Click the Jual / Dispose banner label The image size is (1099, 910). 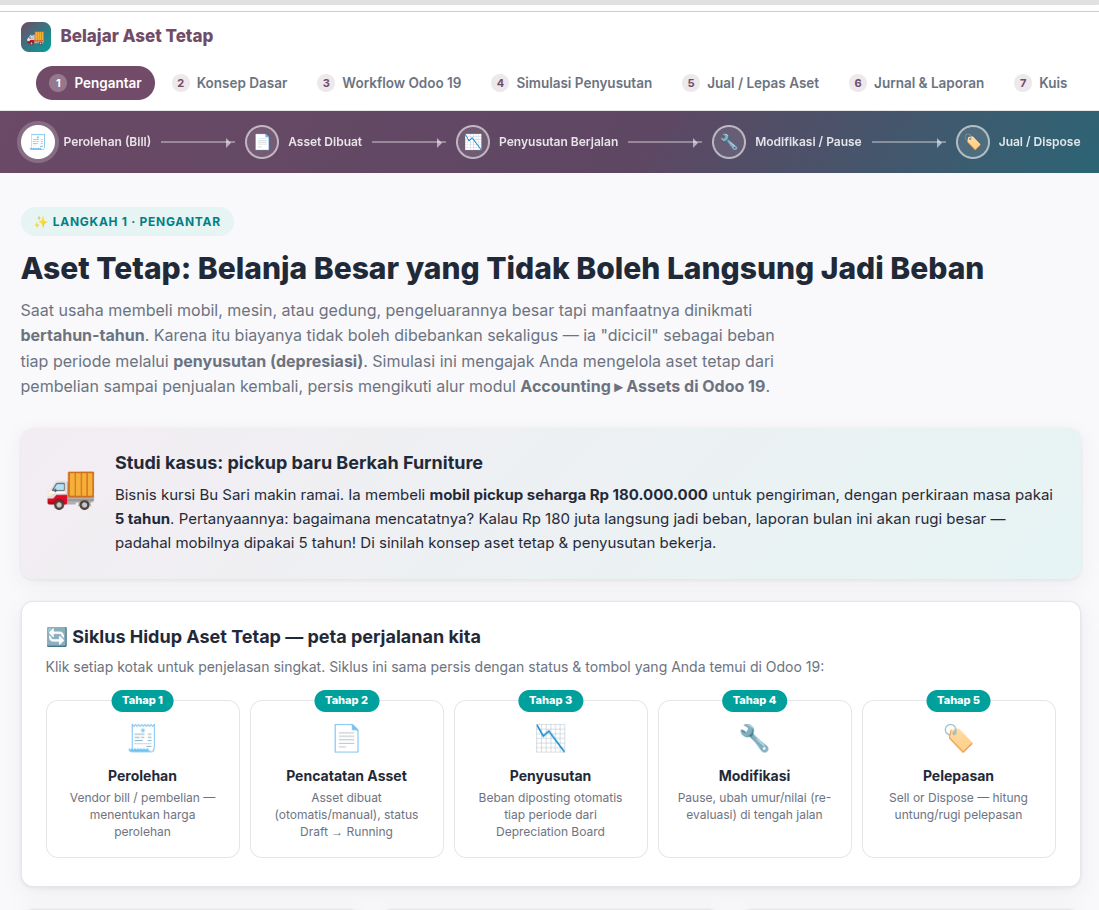click(x=1039, y=142)
